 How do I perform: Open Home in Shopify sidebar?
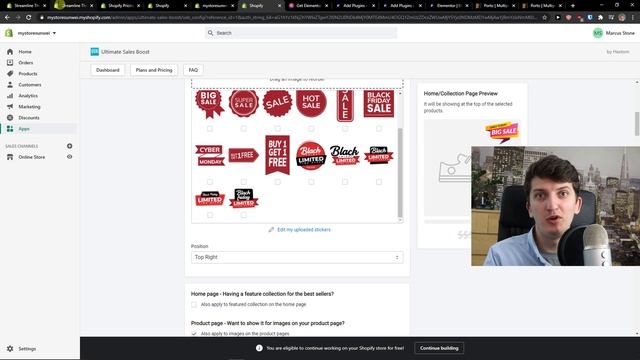(x=24, y=52)
